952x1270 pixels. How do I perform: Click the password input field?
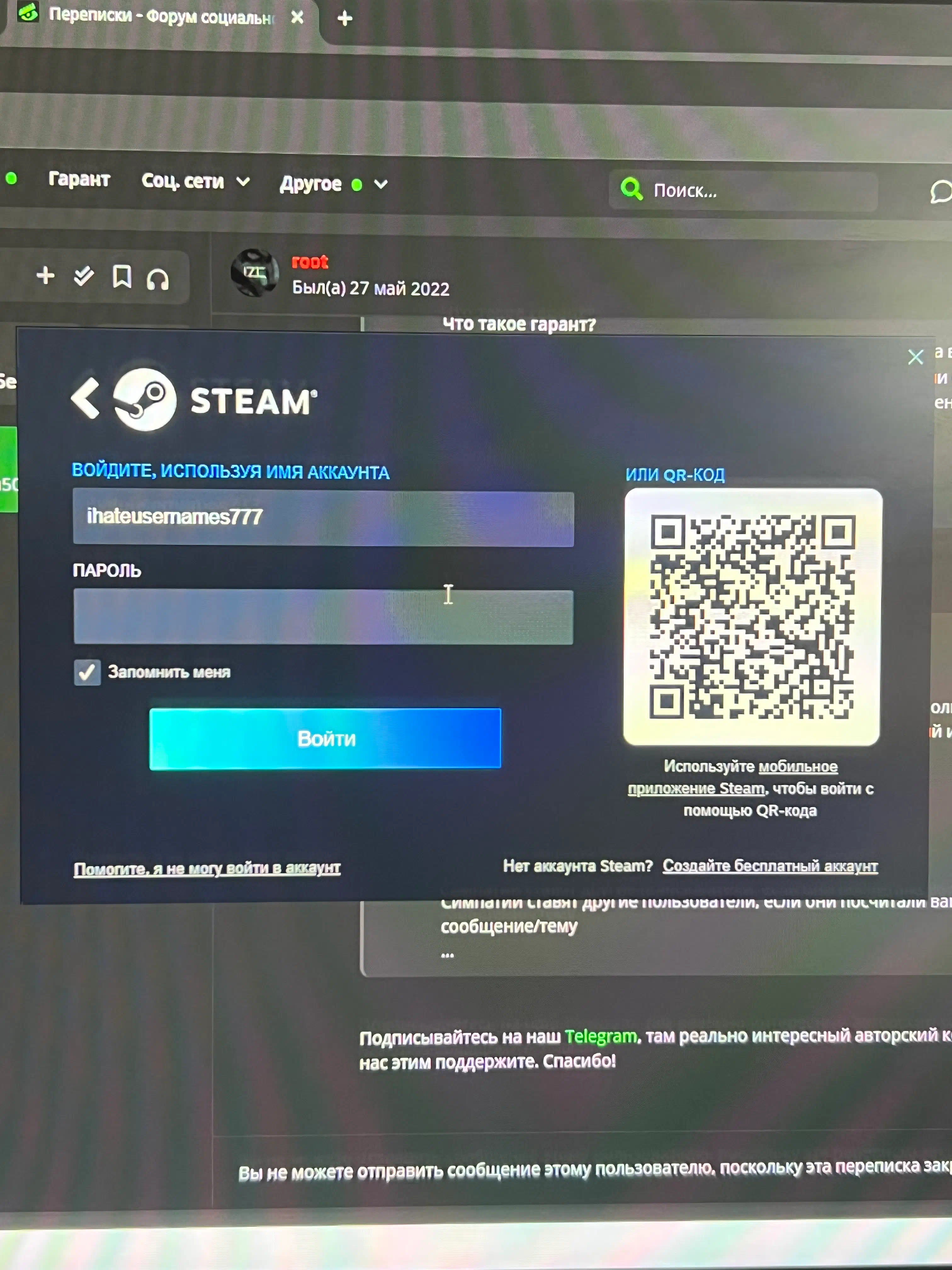click(x=323, y=617)
